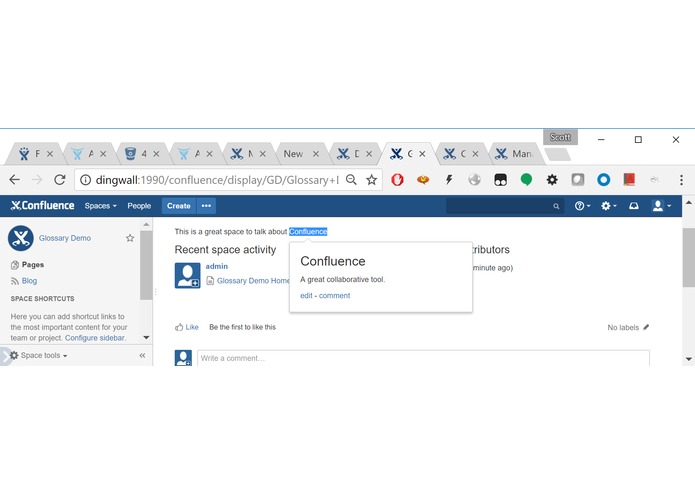Focus the Confluence search field
Viewport: 695px width, 494px height.
pyautogui.click(x=505, y=206)
